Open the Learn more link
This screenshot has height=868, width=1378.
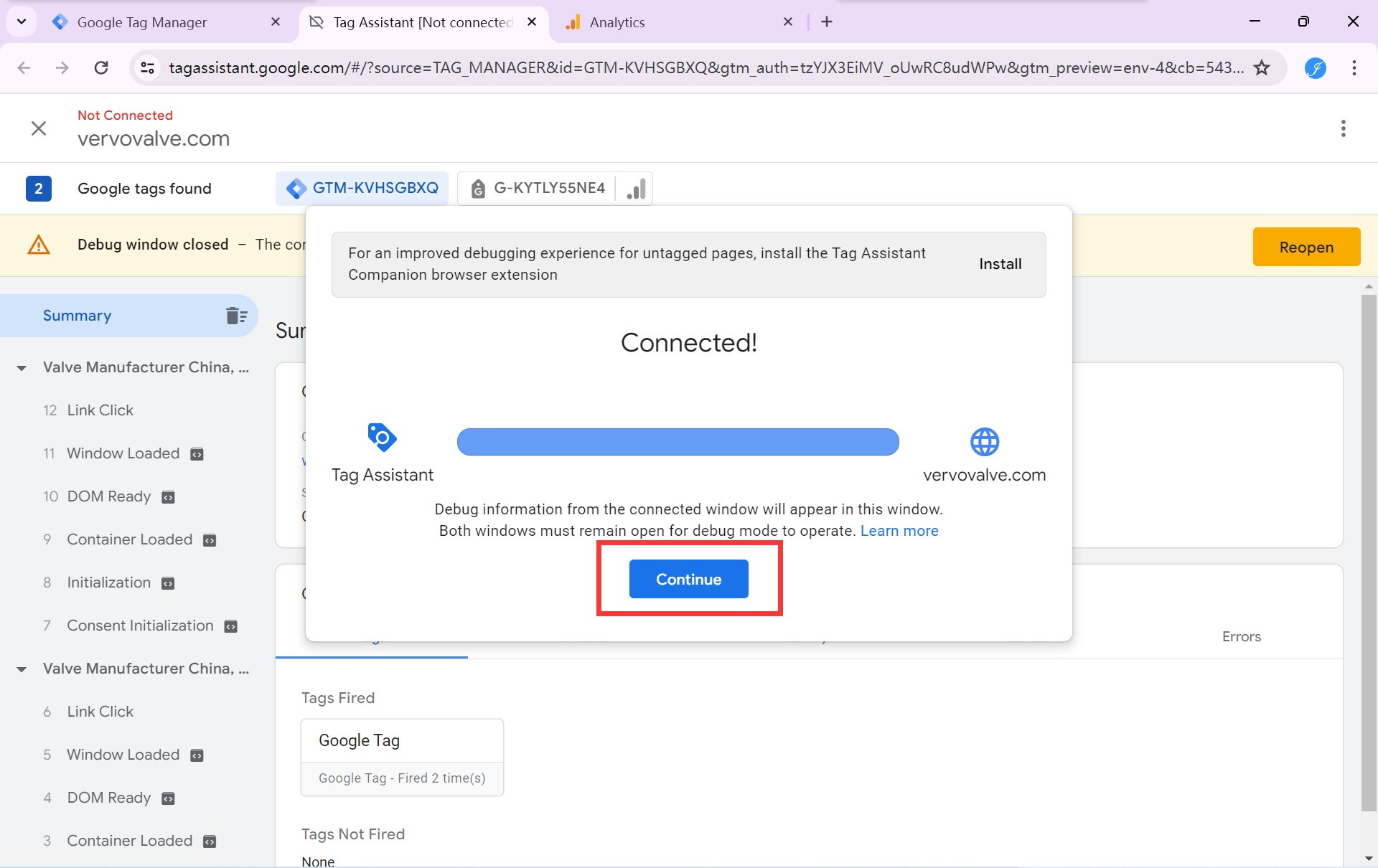pos(899,531)
